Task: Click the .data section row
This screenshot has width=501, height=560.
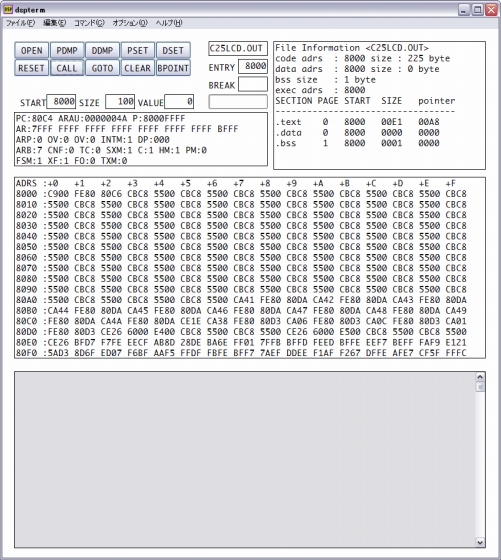Action: [357, 133]
